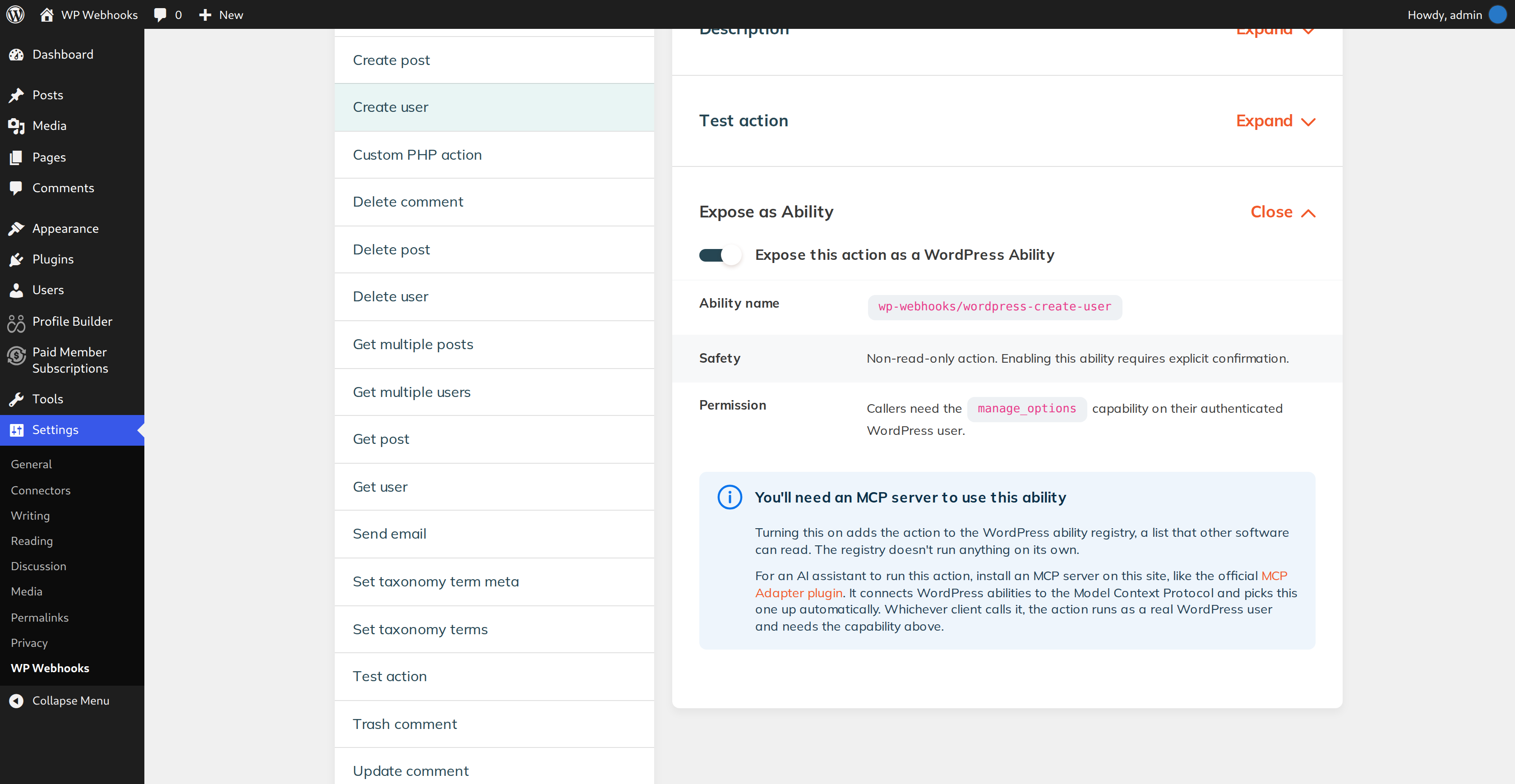Image resolution: width=1515 pixels, height=784 pixels.
Task: Click the Paid Member Subscriptions icon
Action: 16,355
